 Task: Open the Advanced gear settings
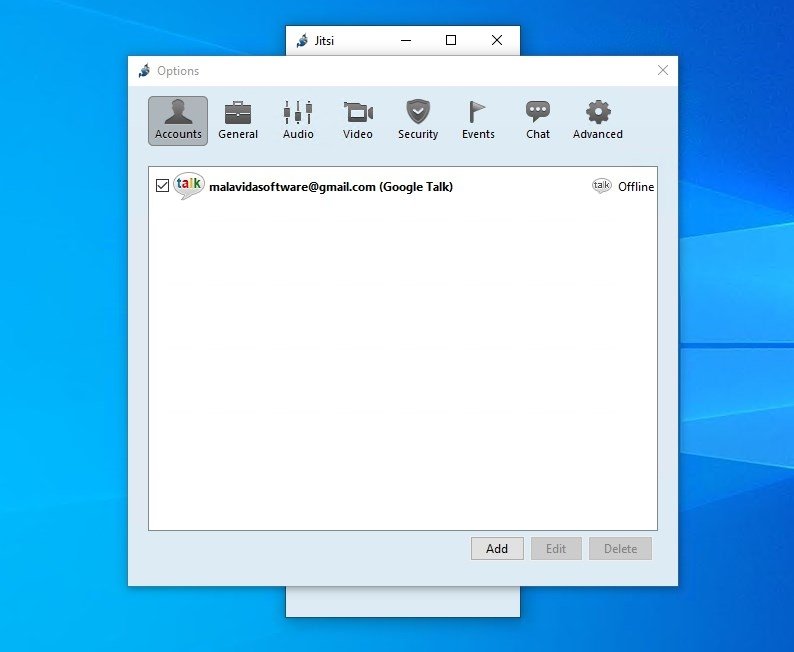click(598, 121)
